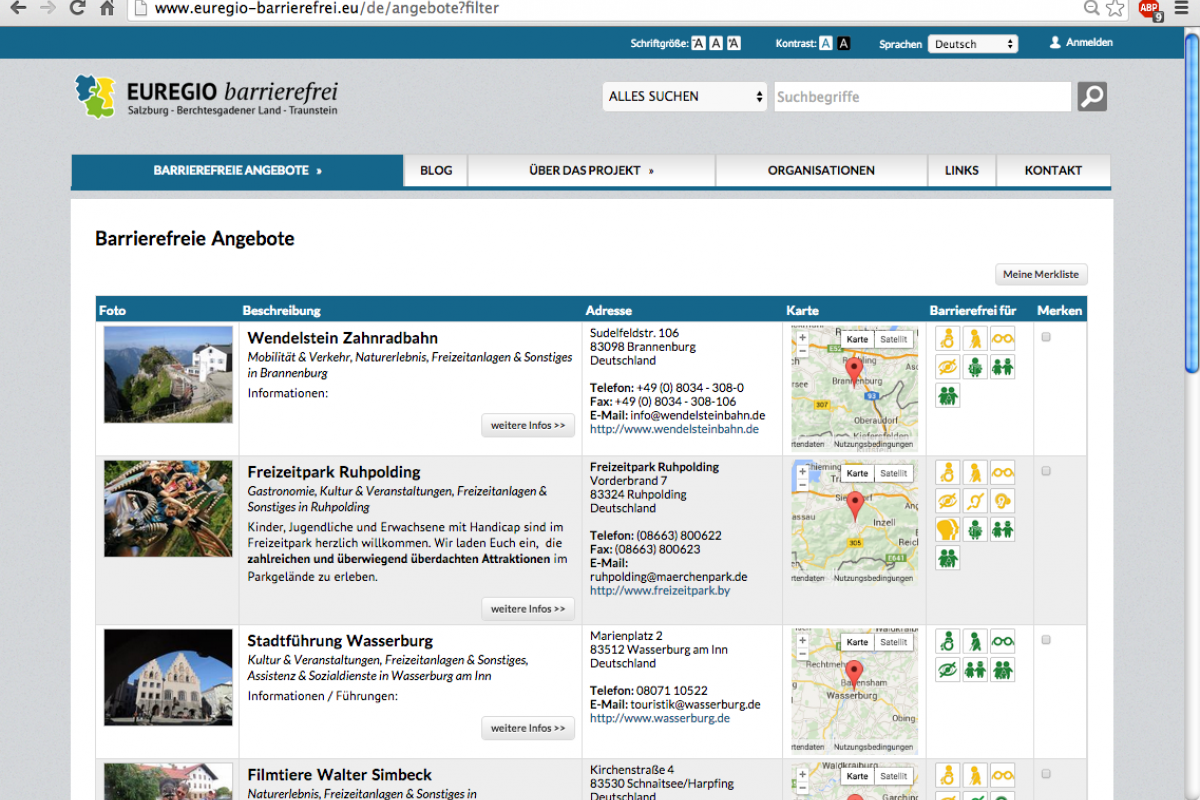Open the ALLES SUCHEN category dropdown
Viewport: 1200px width, 800px height.
(x=685, y=96)
